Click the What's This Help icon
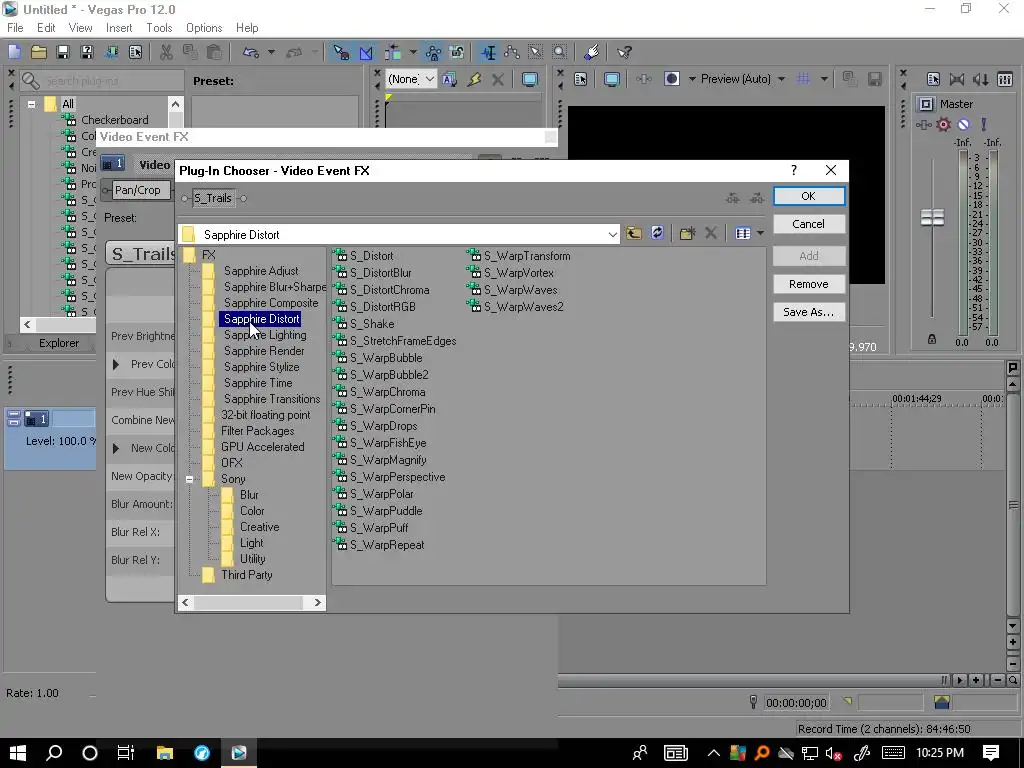Viewport: 1024px width, 768px height. (624, 52)
